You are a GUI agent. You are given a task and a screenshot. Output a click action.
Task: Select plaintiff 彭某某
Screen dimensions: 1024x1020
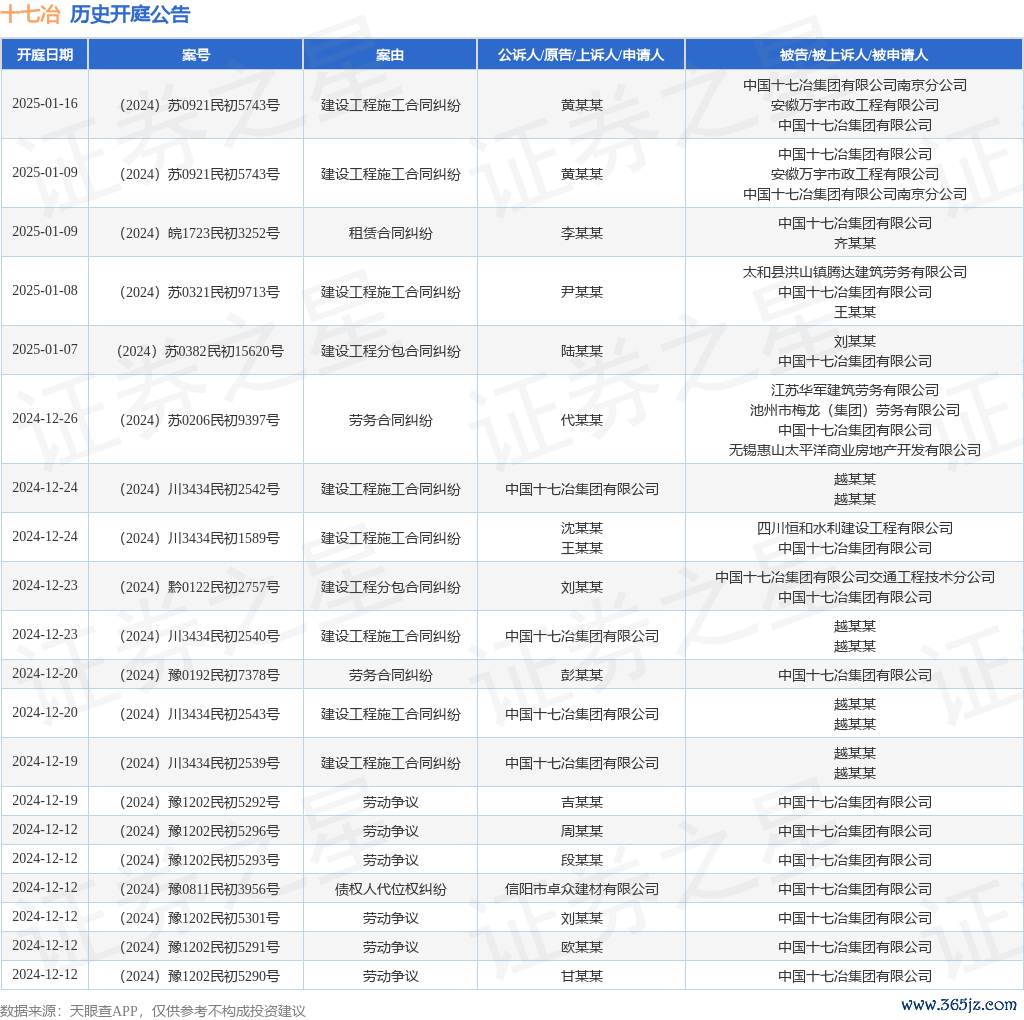(x=581, y=675)
